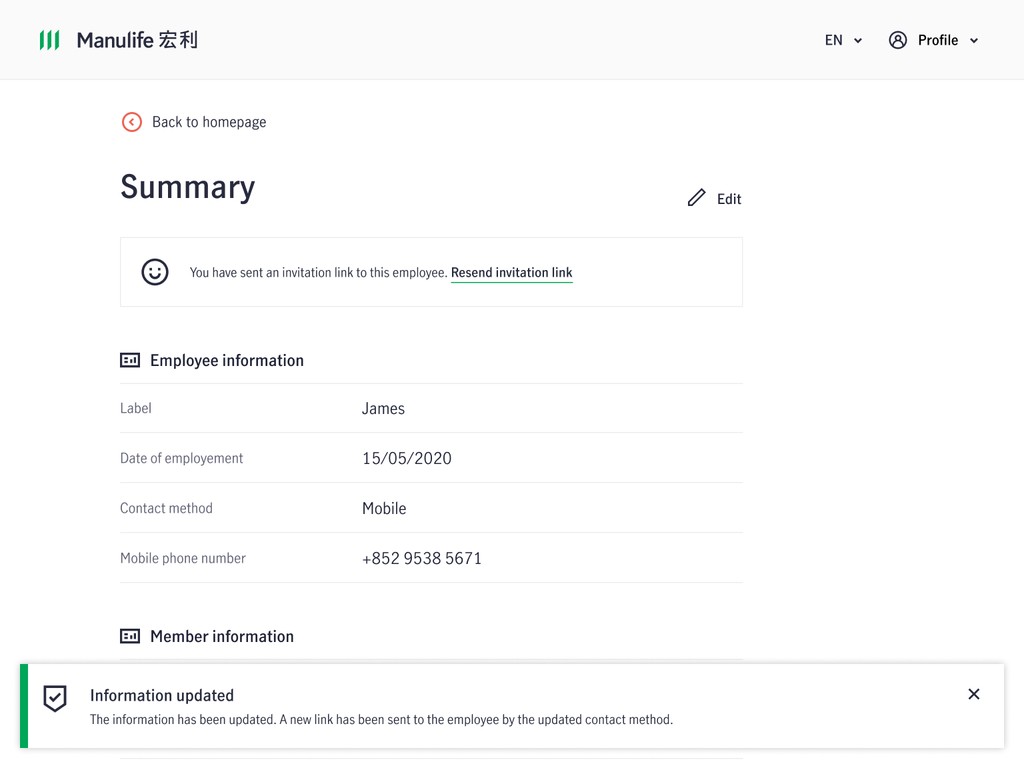Image resolution: width=1024 pixels, height=768 pixels.
Task: Select the Employee information heading text
Action: (x=227, y=360)
